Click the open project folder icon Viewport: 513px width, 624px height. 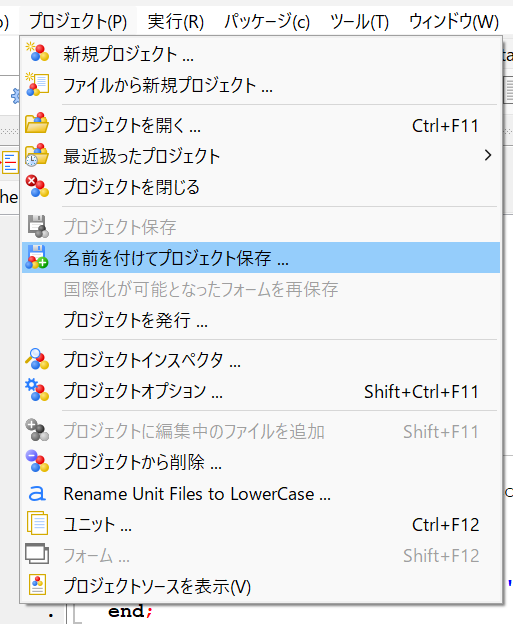coord(37,123)
